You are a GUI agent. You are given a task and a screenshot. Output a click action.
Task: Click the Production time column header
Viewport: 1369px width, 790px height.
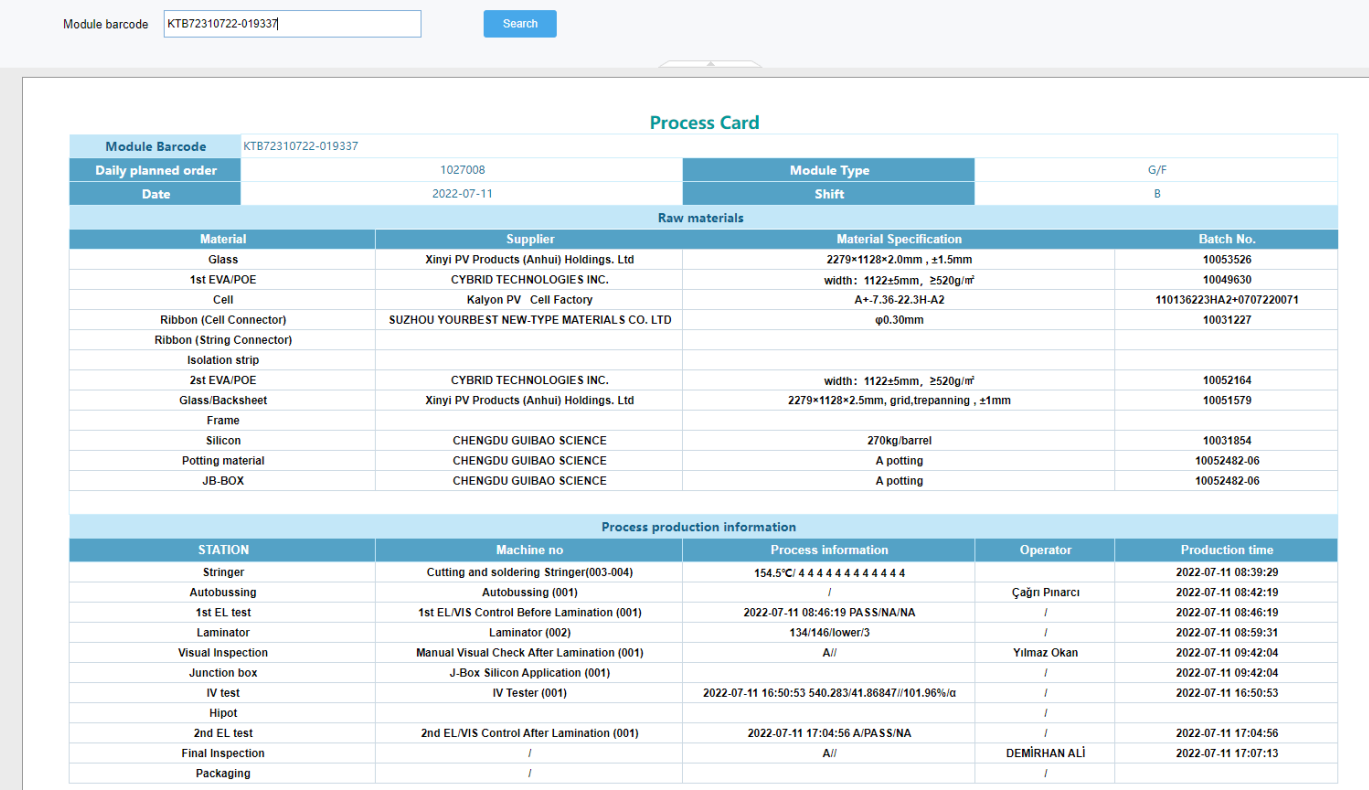1226,550
